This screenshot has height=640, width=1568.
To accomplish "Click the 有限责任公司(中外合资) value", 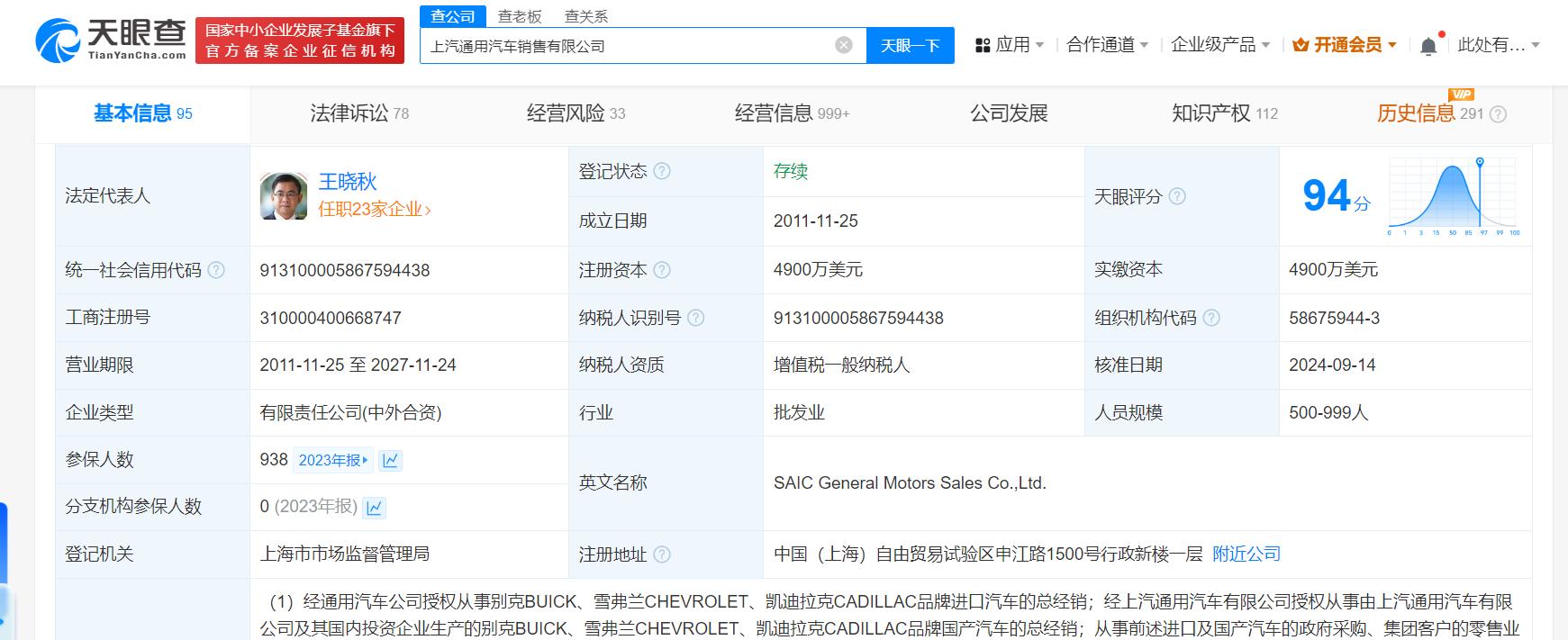I will tap(351, 412).
